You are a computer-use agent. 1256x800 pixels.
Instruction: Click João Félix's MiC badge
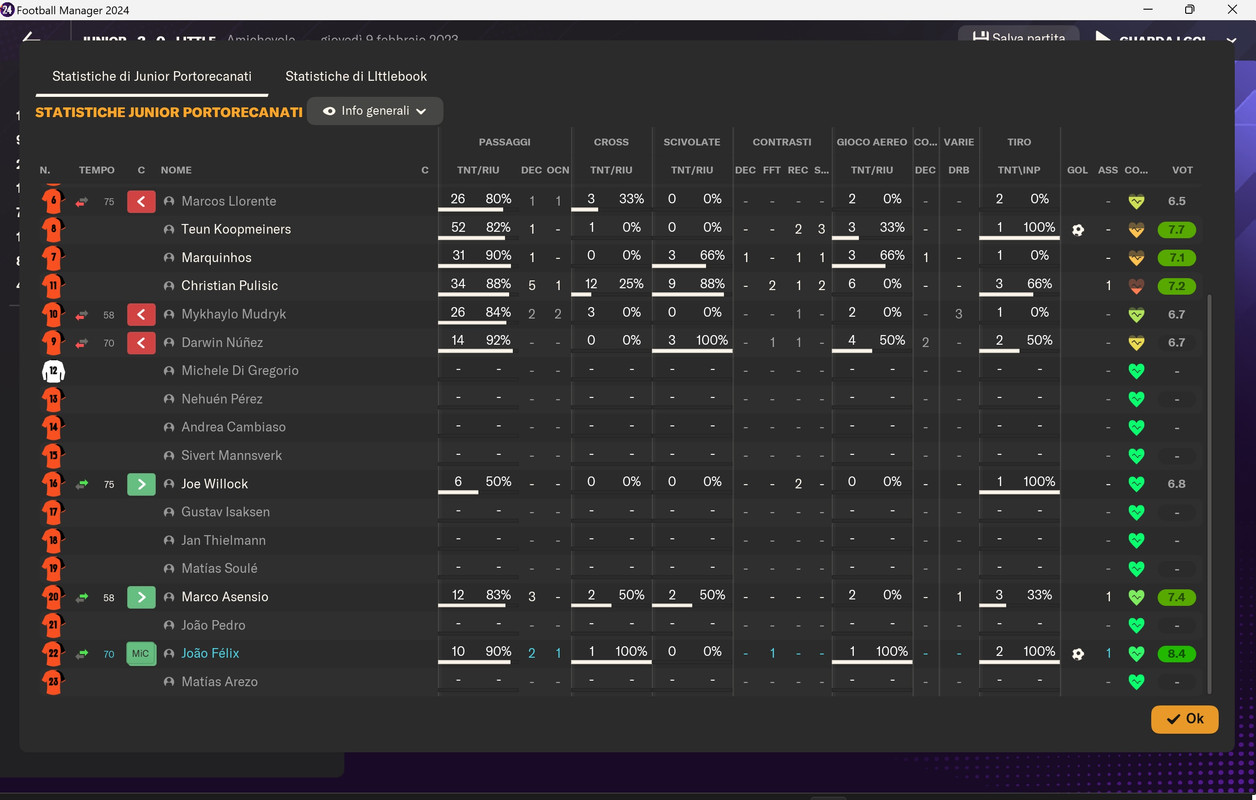tap(141, 654)
